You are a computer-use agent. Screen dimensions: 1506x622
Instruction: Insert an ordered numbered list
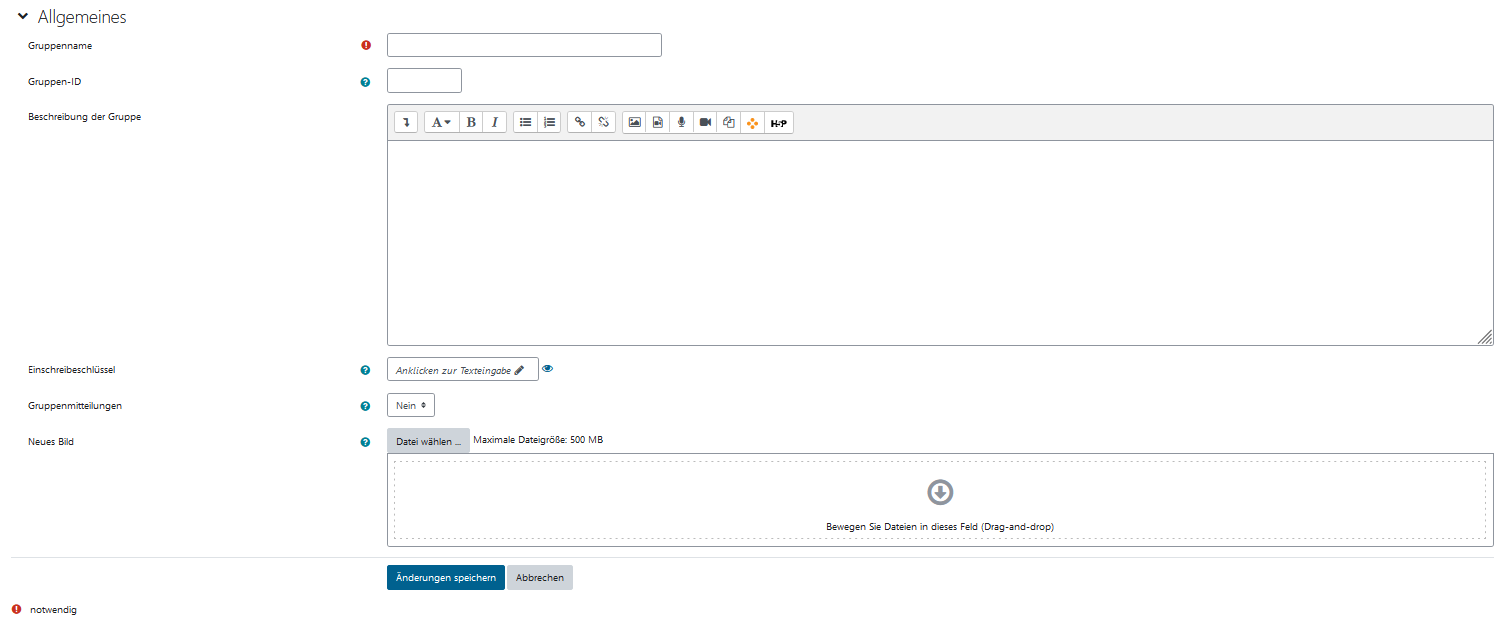[549, 122]
